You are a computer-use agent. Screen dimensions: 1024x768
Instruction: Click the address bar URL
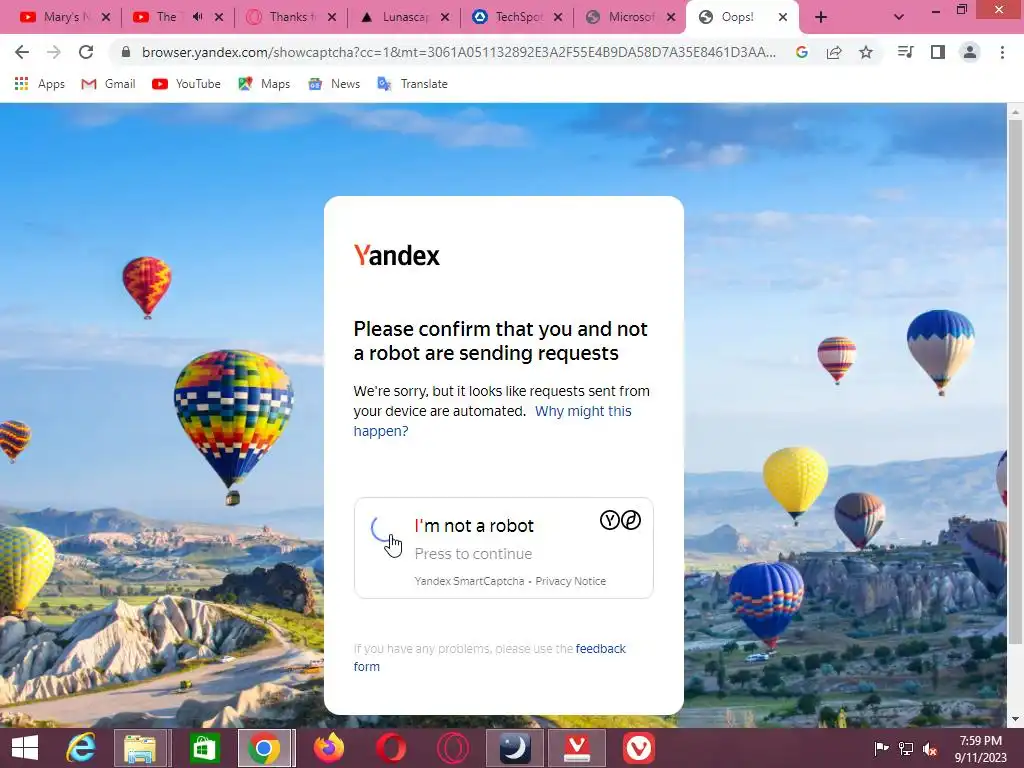pyautogui.click(x=458, y=52)
